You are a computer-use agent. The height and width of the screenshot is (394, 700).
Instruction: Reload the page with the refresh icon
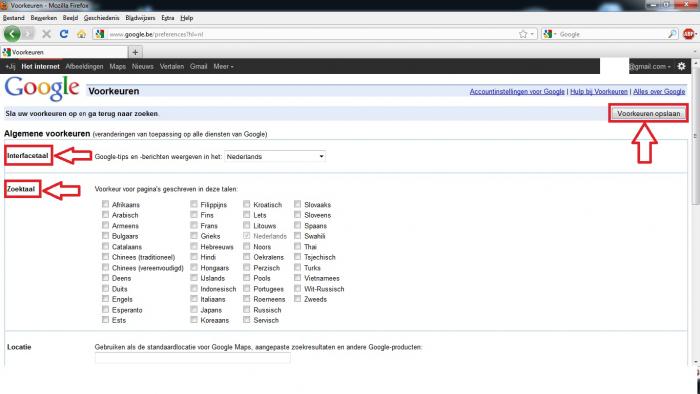tap(64, 34)
